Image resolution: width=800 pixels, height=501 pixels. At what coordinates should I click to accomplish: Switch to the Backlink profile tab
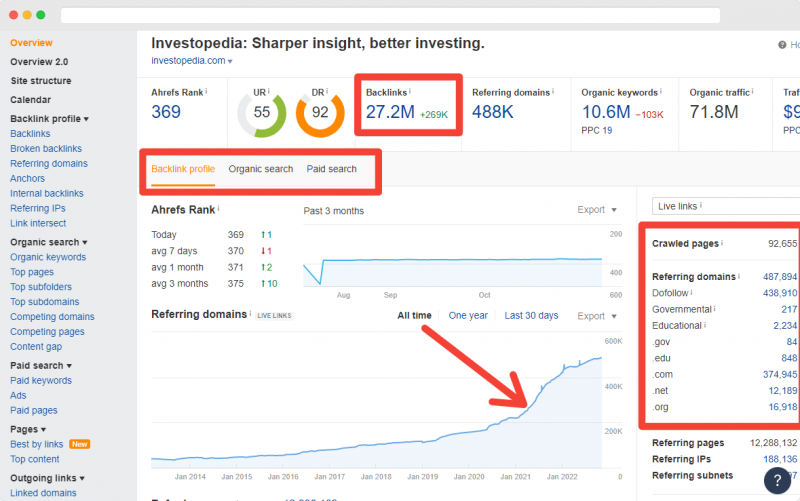183,169
